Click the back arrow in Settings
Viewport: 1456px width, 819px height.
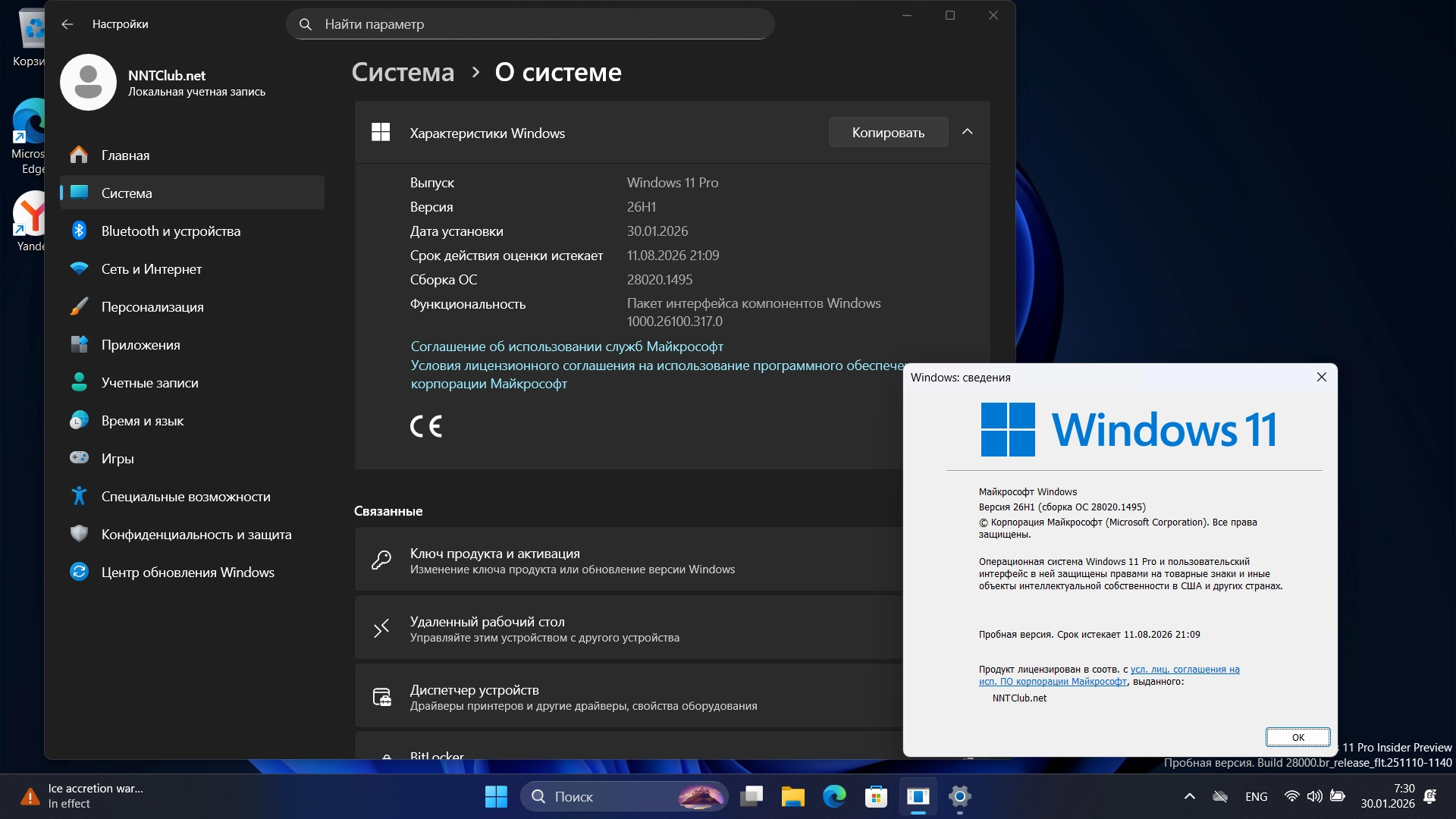coord(67,24)
